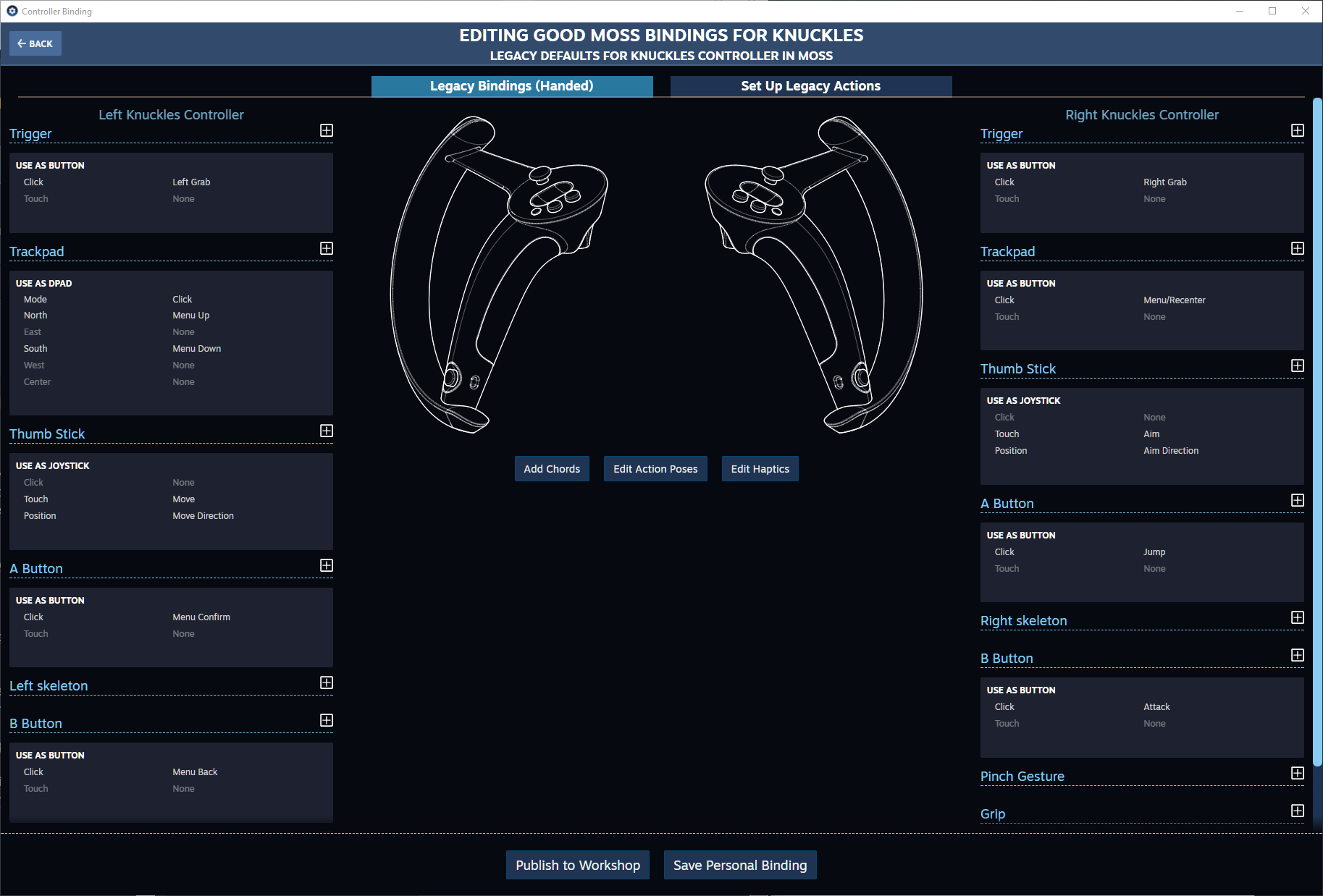Select the left Trigger 'Left Grab' binding

tap(191, 182)
